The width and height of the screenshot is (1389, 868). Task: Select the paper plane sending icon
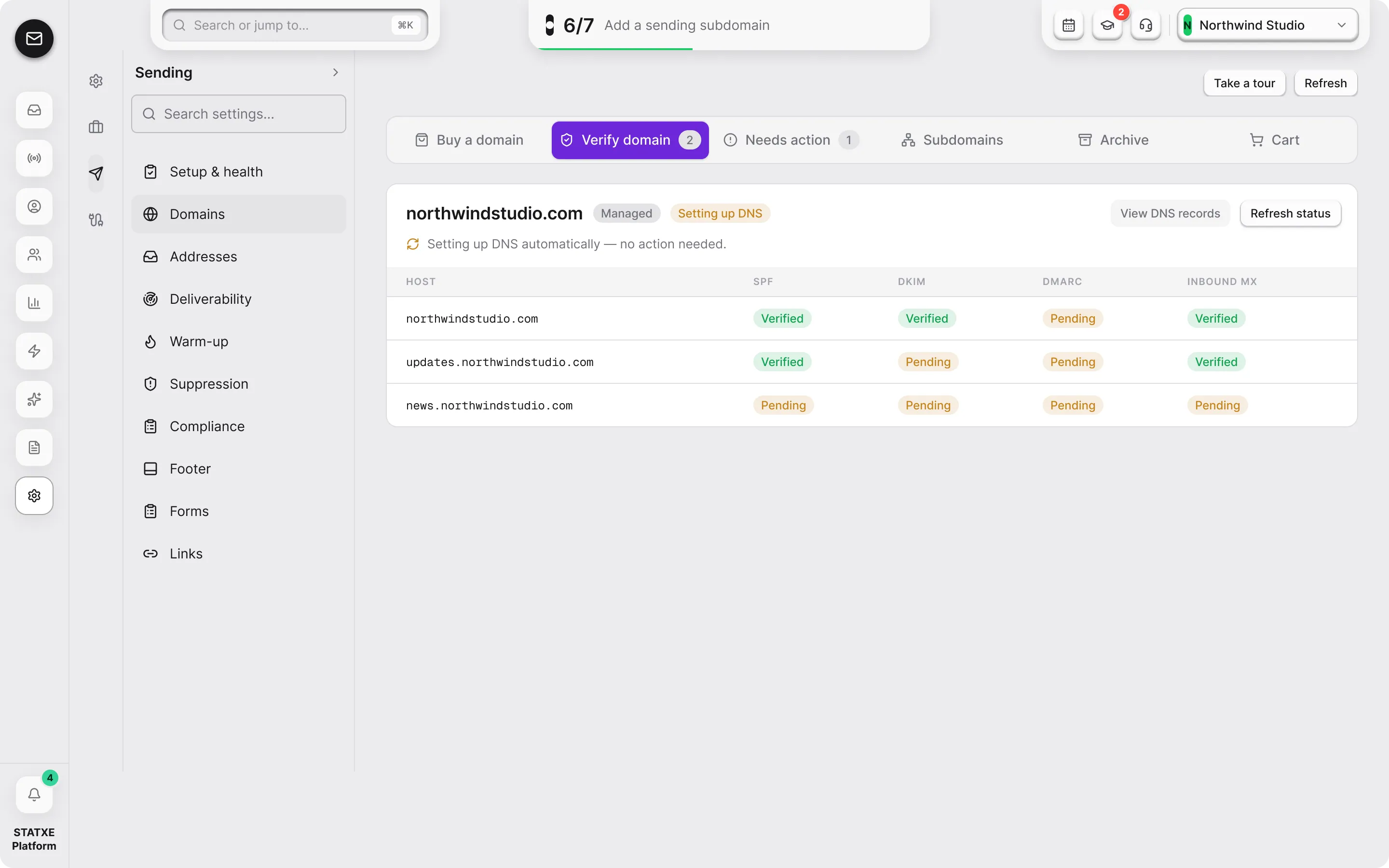pos(96,174)
